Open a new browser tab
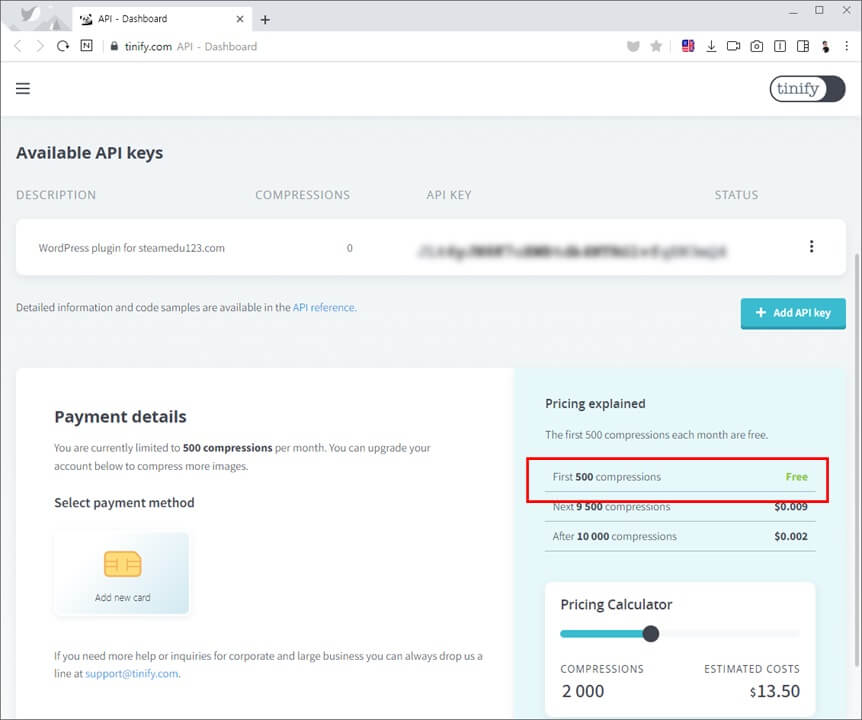 tap(265, 20)
